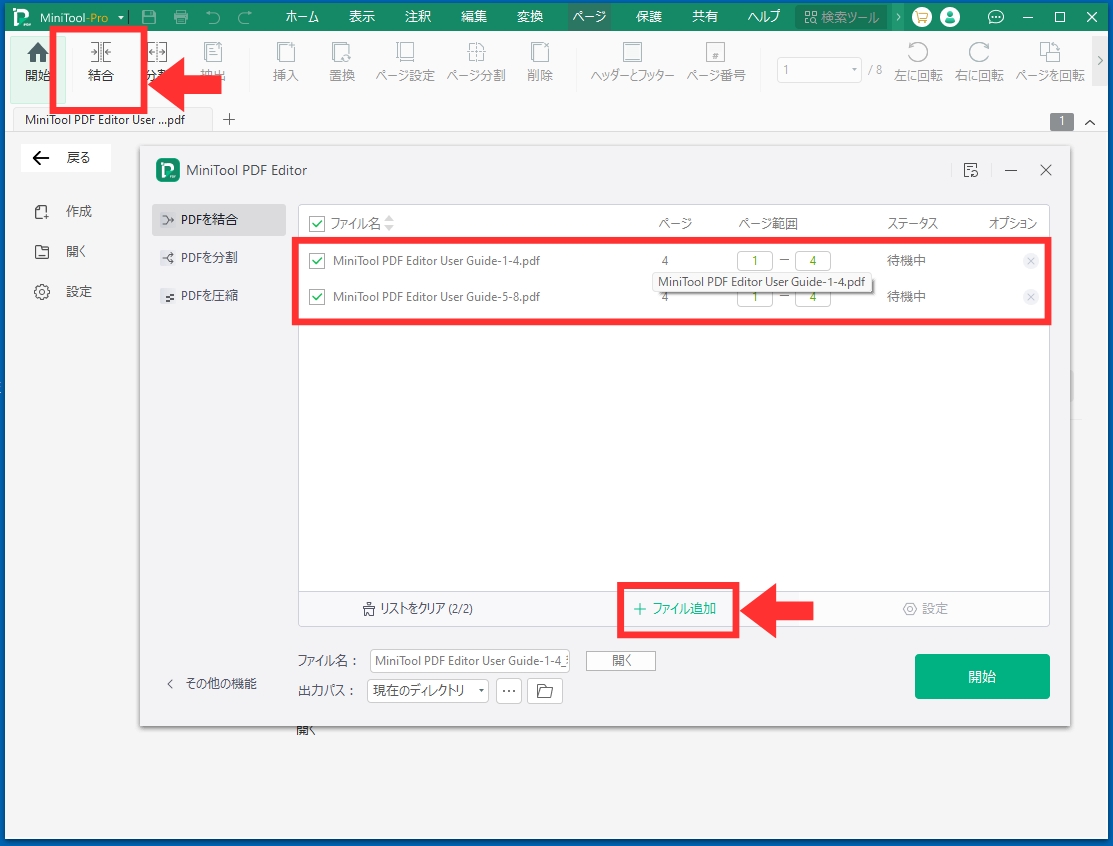Select PDFを結合 in the side list
Screen dimensions: 1113x846
tap(219, 220)
